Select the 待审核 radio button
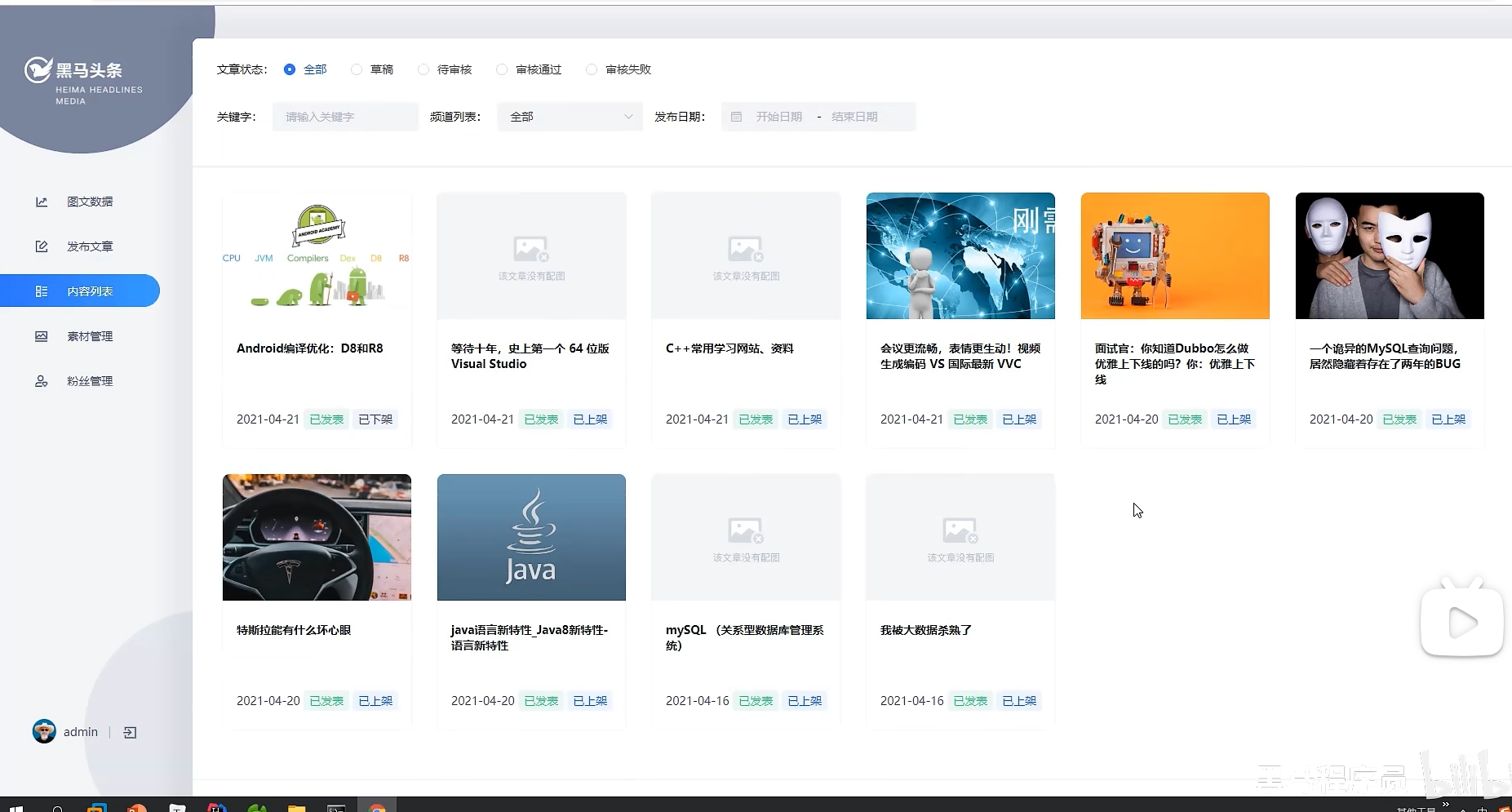 423,69
